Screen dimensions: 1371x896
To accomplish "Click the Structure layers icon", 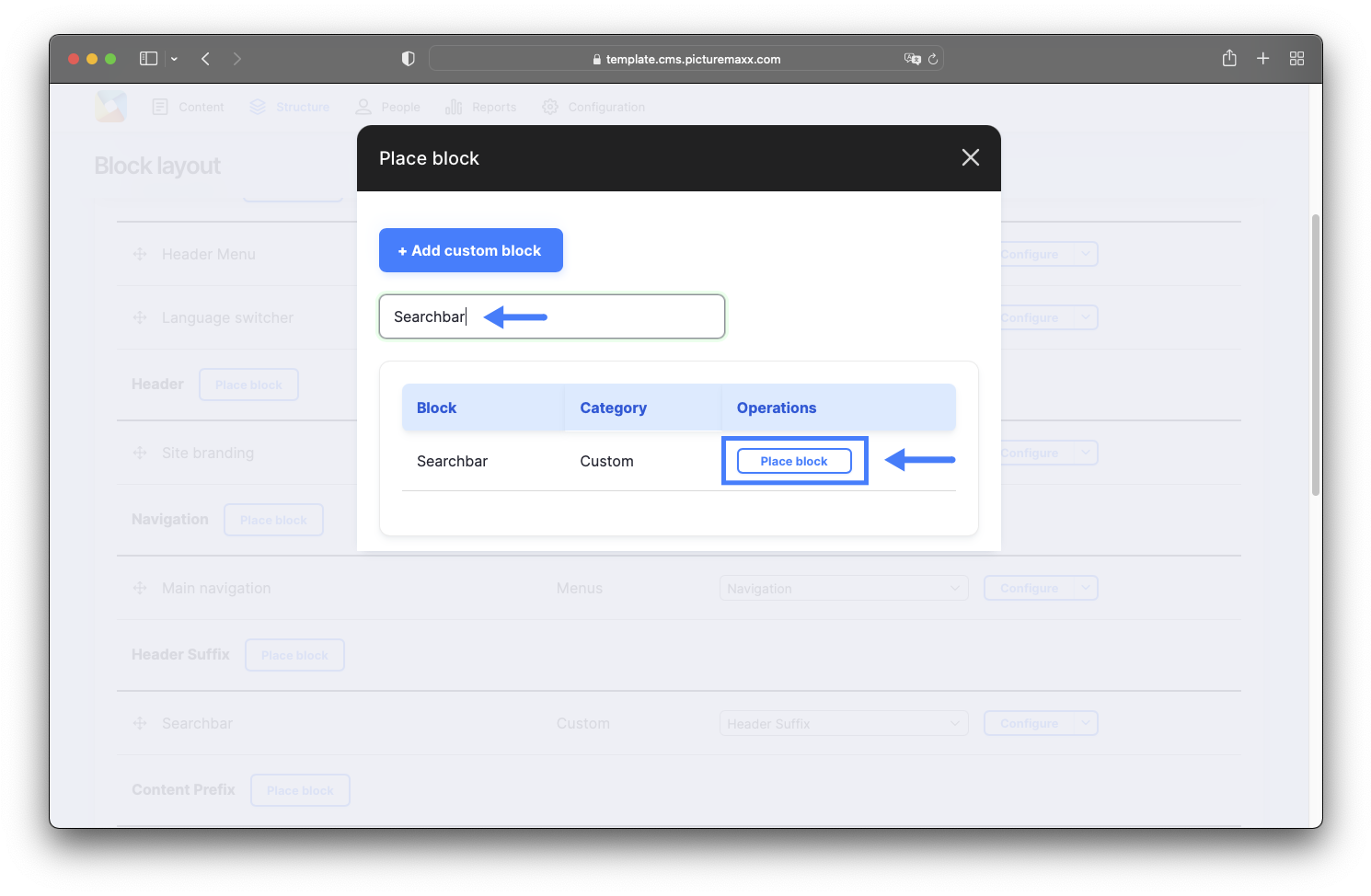I will pos(258,107).
